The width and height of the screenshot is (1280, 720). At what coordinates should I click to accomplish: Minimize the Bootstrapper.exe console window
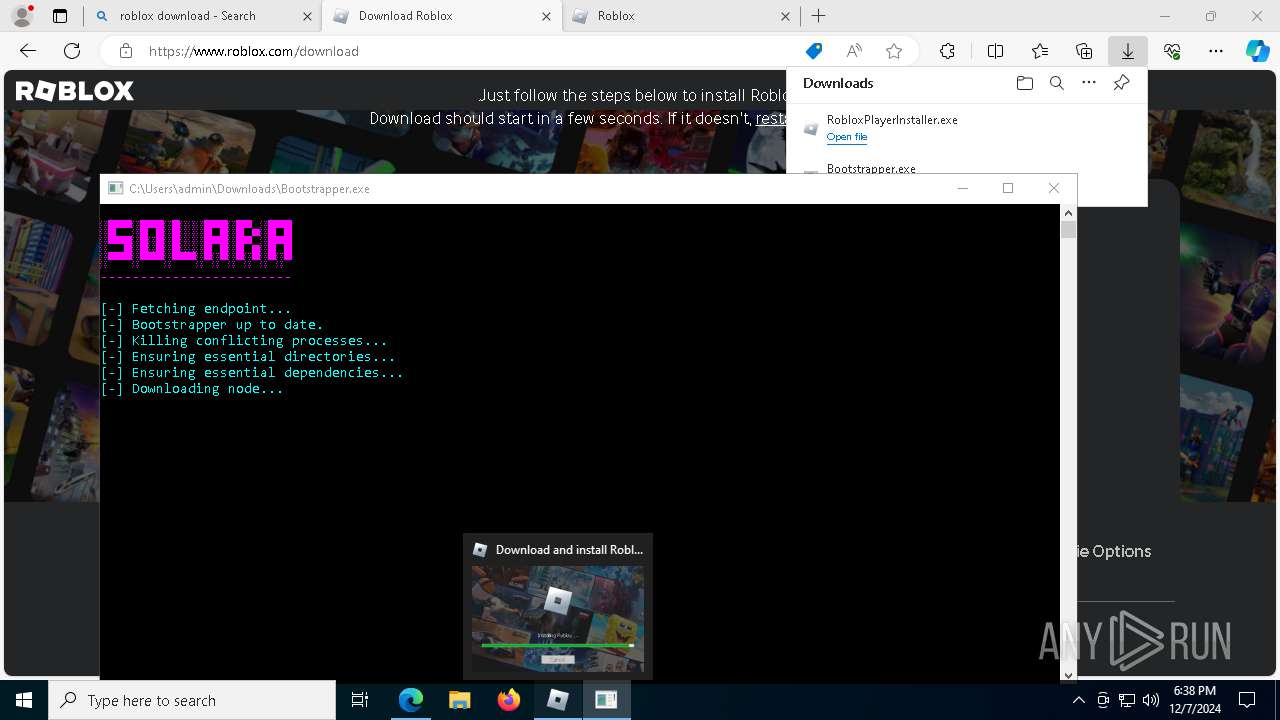coord(963,188)
